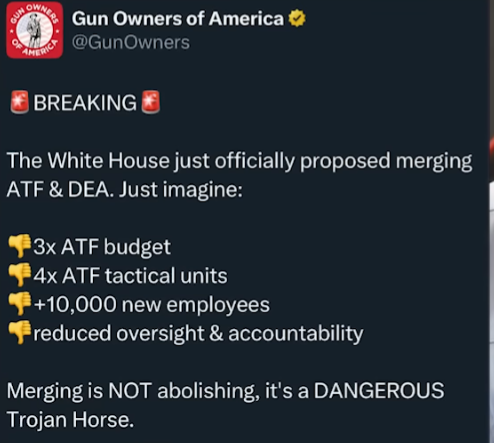Open the @GunOwners handle link

tap(131, 42)
